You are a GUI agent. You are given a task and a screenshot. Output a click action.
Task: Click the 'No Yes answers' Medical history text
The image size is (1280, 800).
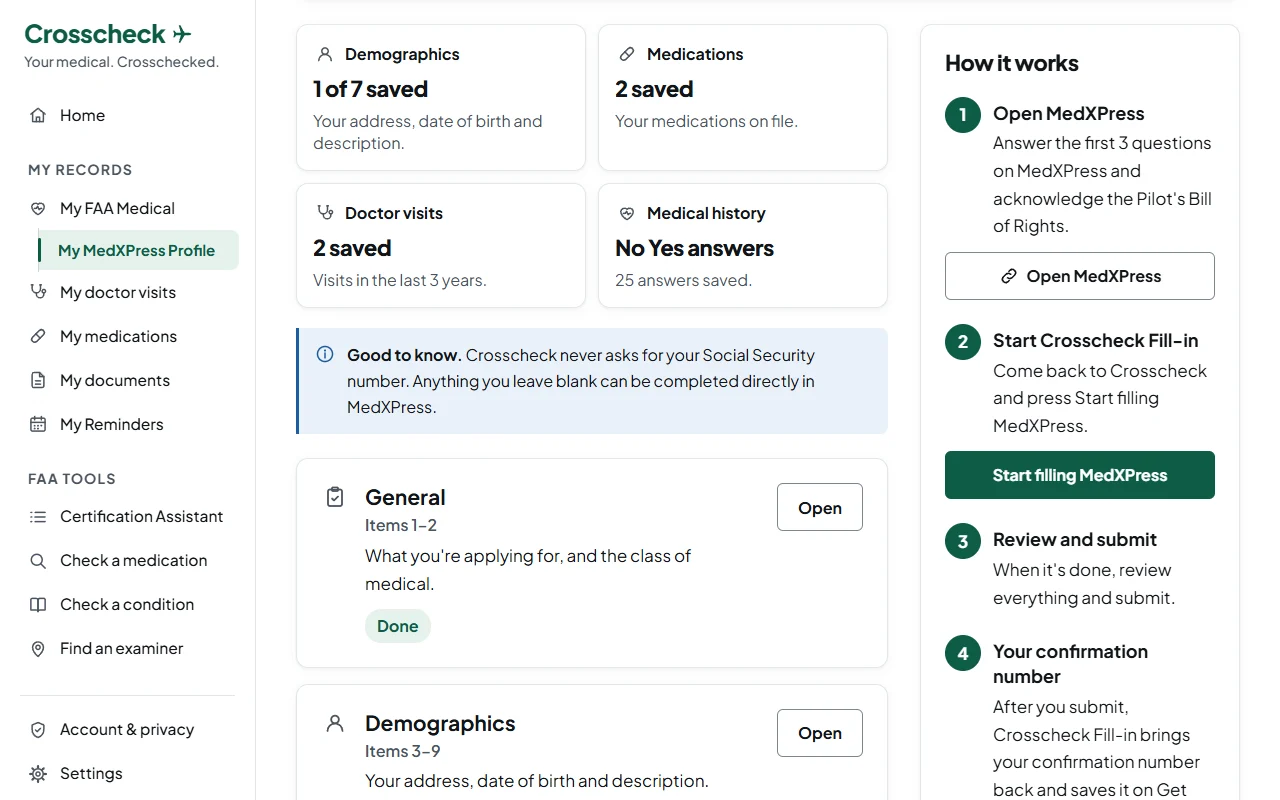tap(695, 248)
